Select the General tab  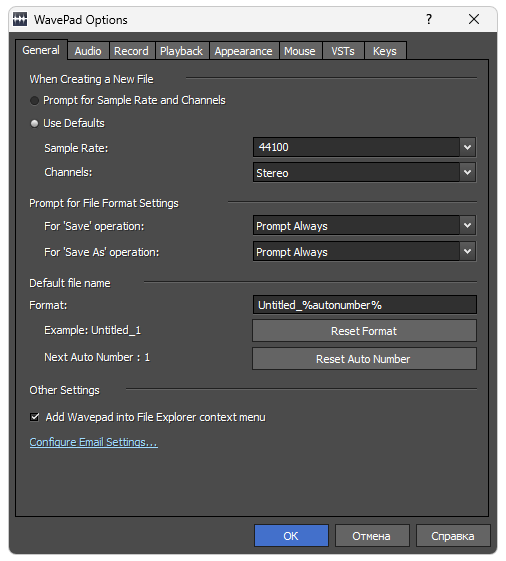pos(41,50)
